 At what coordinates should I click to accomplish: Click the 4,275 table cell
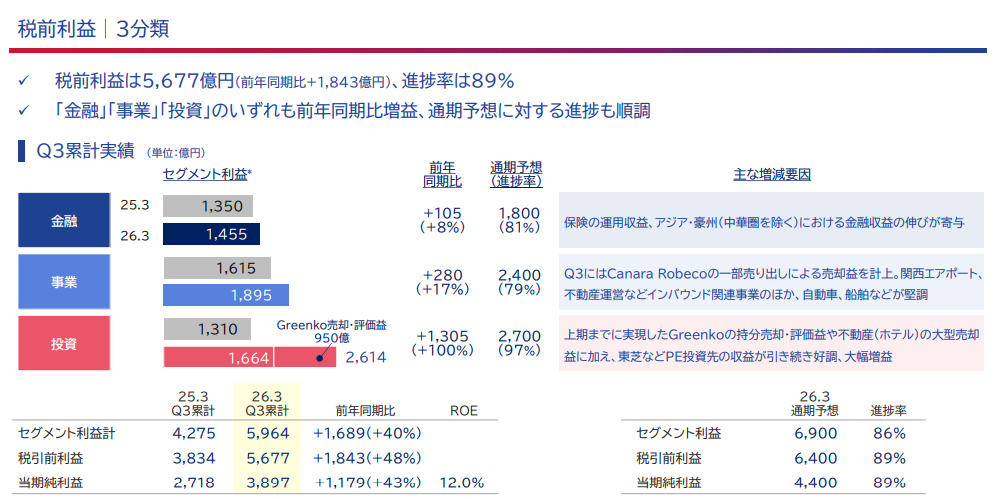pos(194,434)
